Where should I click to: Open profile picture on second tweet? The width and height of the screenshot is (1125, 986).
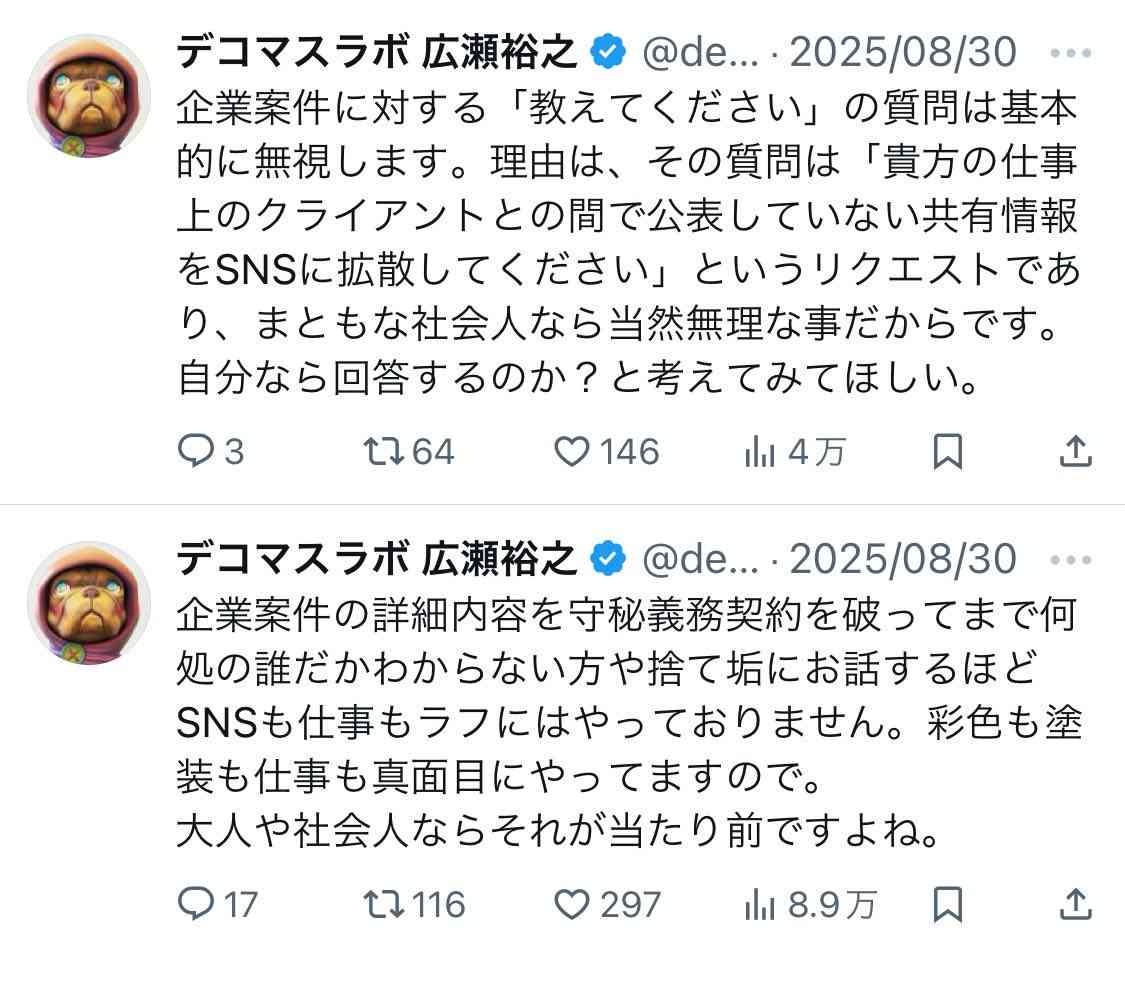coord(88,602)
